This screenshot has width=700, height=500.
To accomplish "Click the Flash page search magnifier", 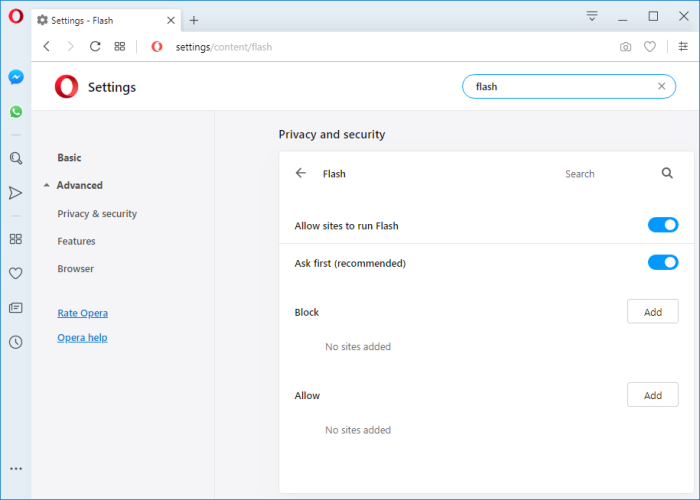I will [667, 173].
